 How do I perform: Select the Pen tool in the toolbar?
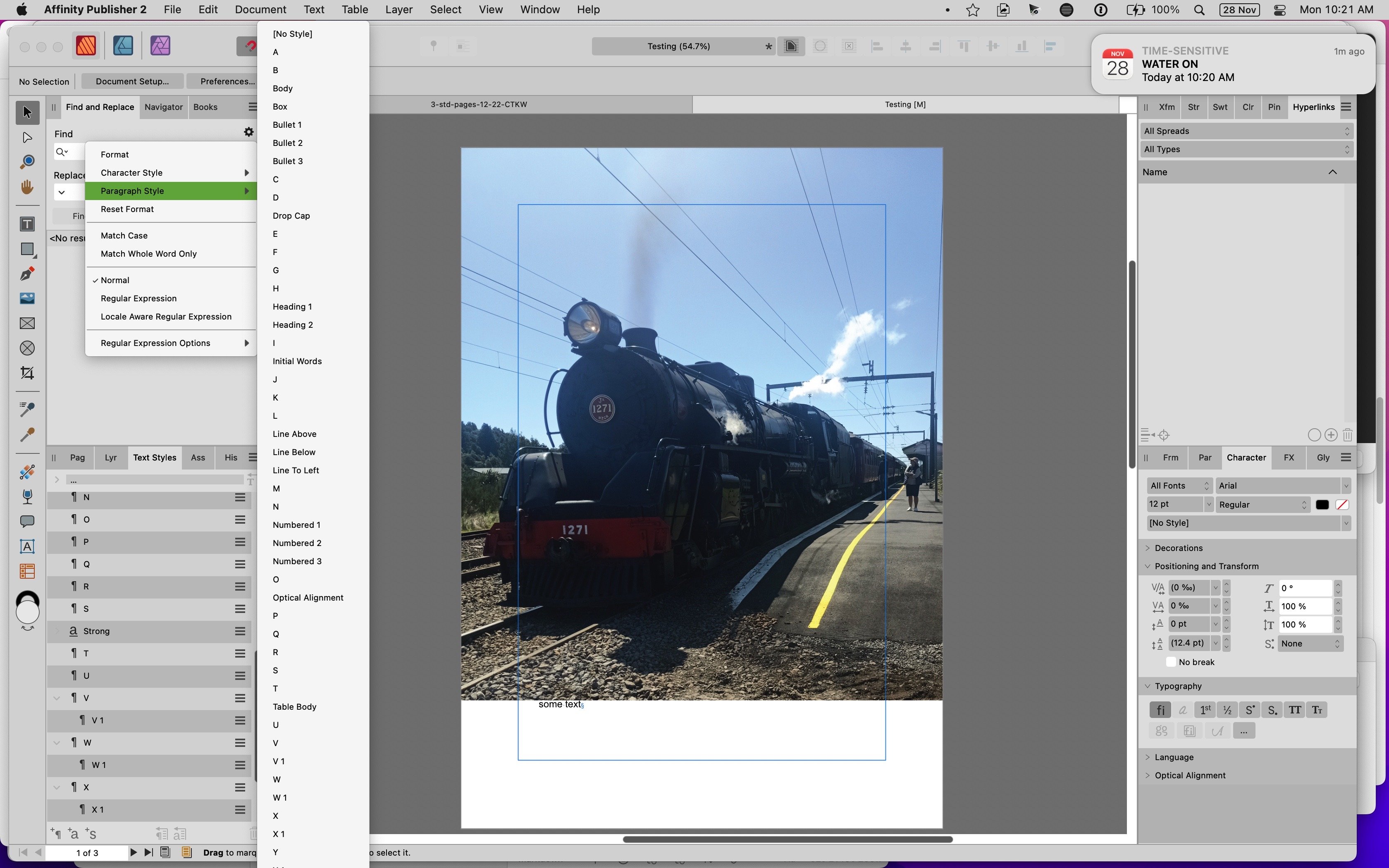(27, 274)
